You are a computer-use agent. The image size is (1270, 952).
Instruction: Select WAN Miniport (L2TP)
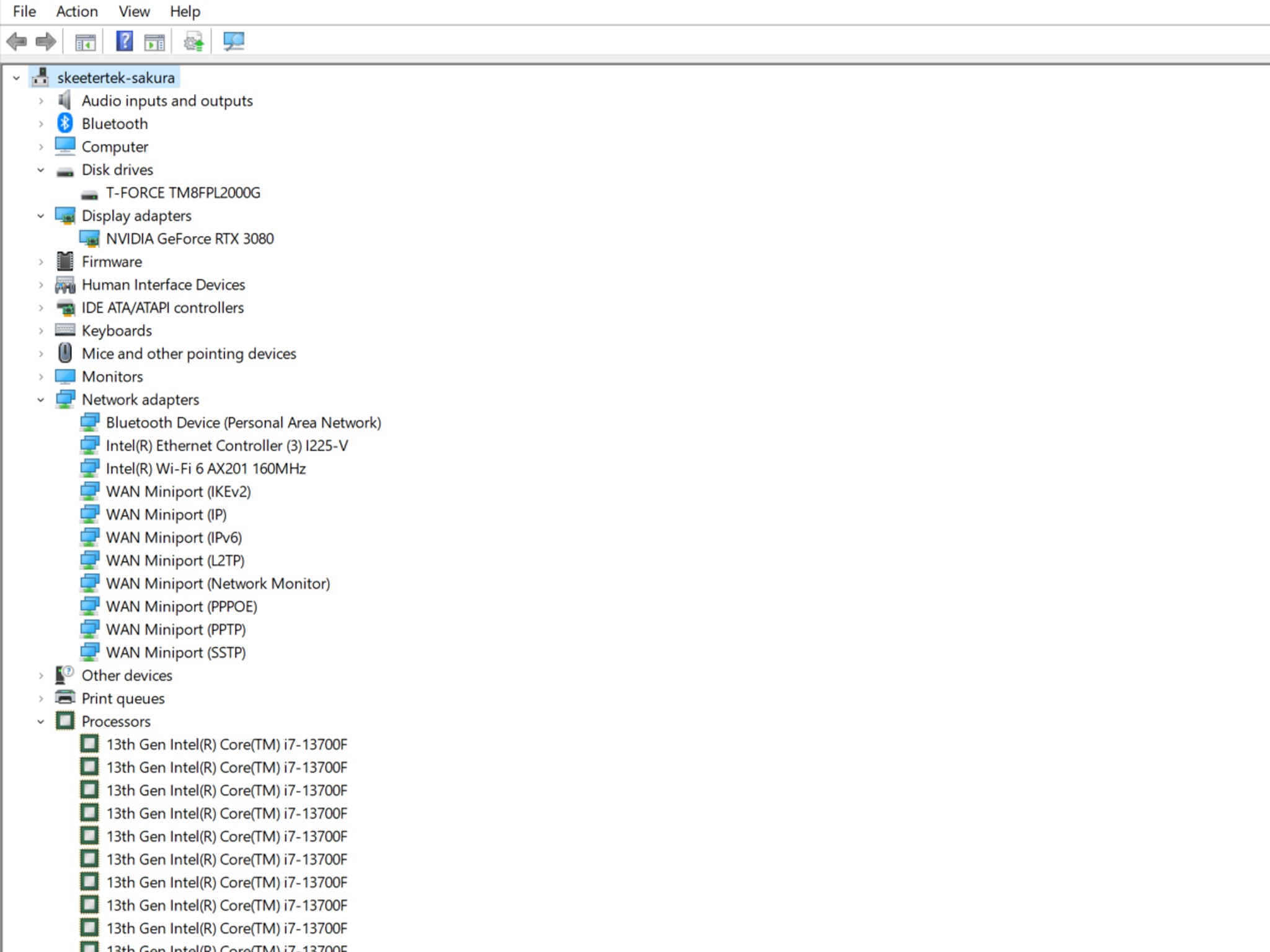pyautogui.click(x=175, y=560)
